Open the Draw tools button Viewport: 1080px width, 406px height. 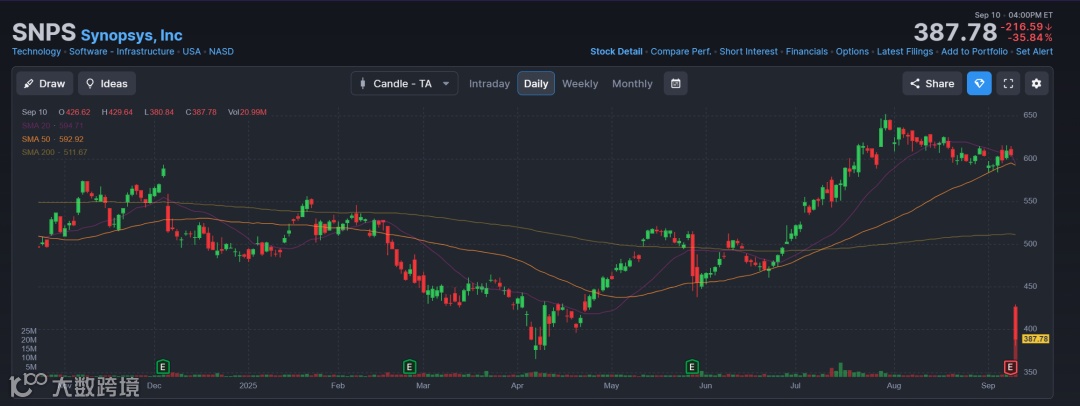pos(45,83)
